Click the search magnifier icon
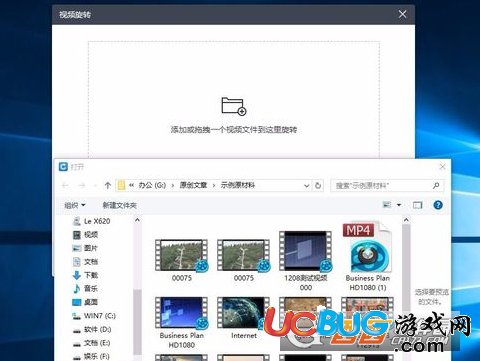 click(x=436, y=185)
